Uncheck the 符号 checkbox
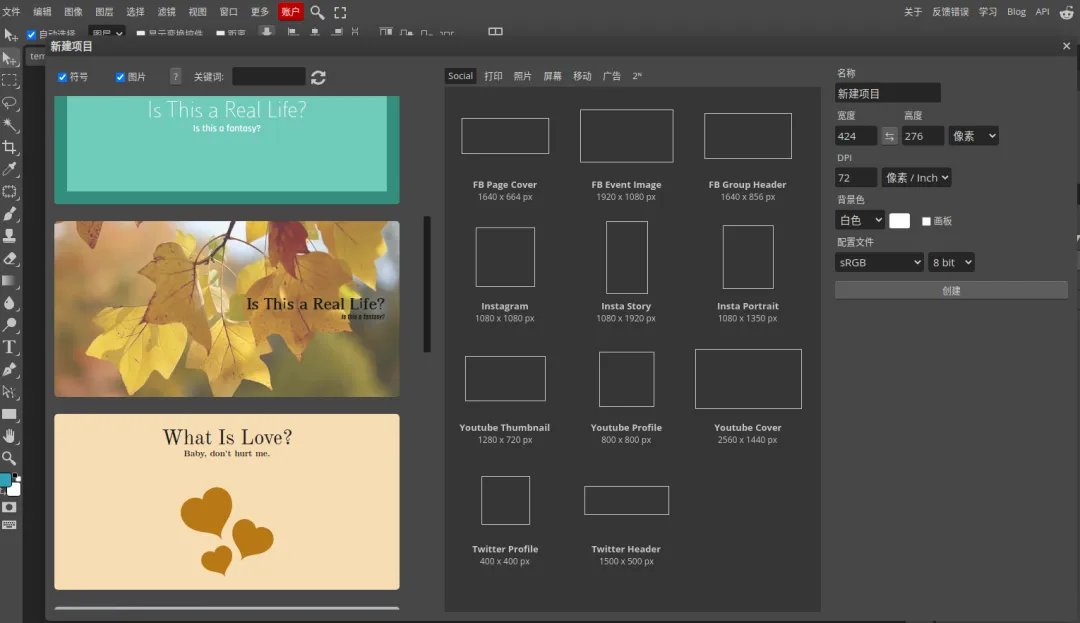Screen dimensions: 1080x623 [63, 77]
